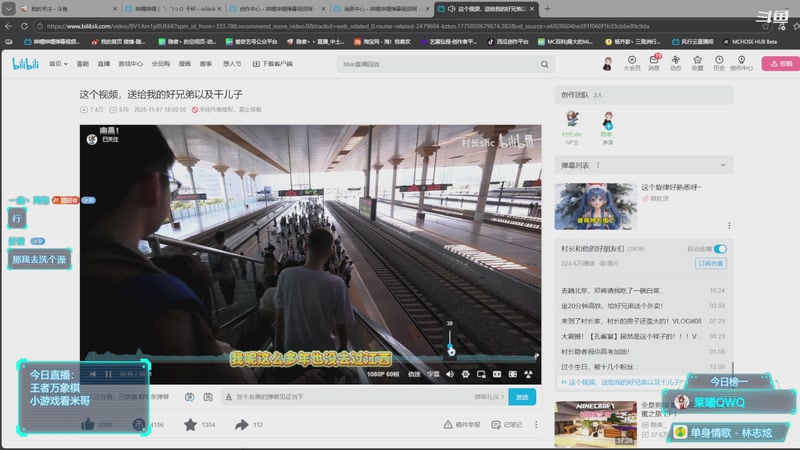The height and width of the screenshot is (450, 800).
Task: Open 会员购 in the navigation bar
Action: point(161,64)
